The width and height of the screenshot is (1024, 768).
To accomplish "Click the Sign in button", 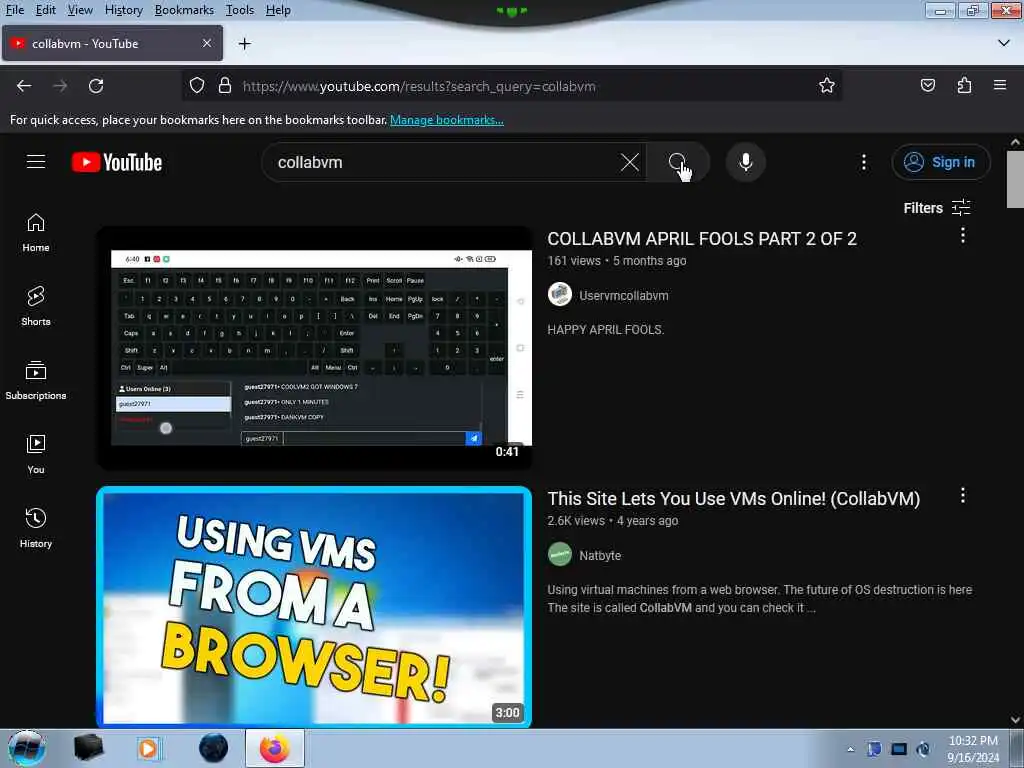I will (940, 162).
